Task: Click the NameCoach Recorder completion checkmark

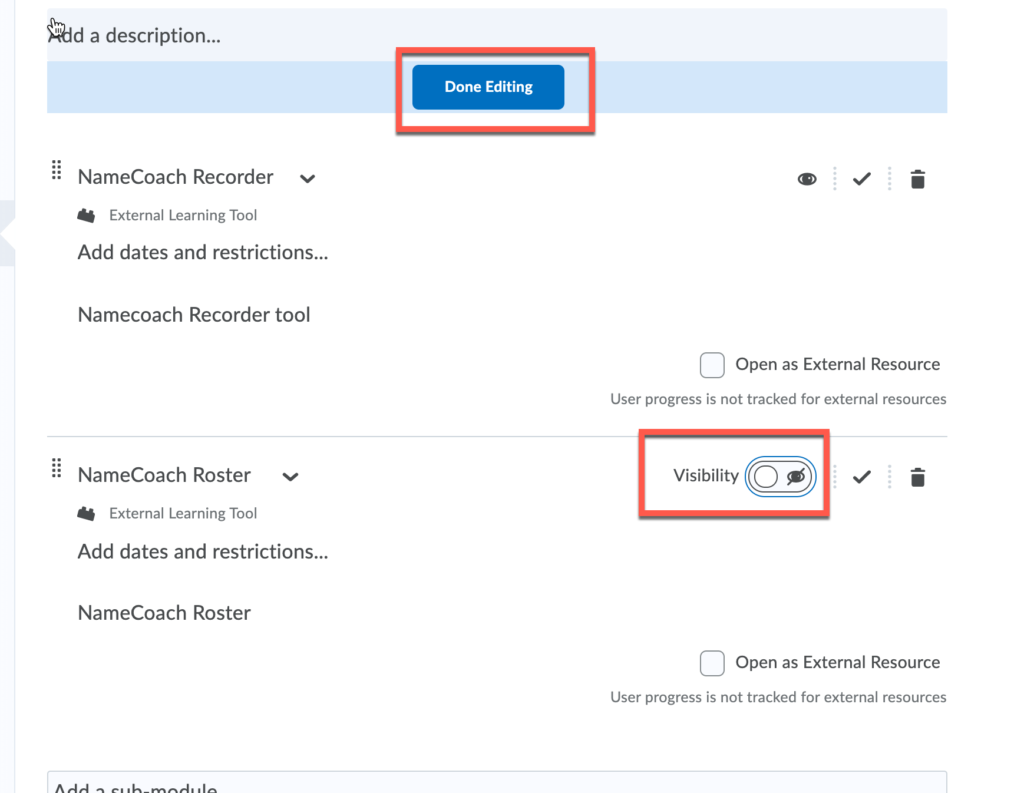Action: (x=862, y=179)
